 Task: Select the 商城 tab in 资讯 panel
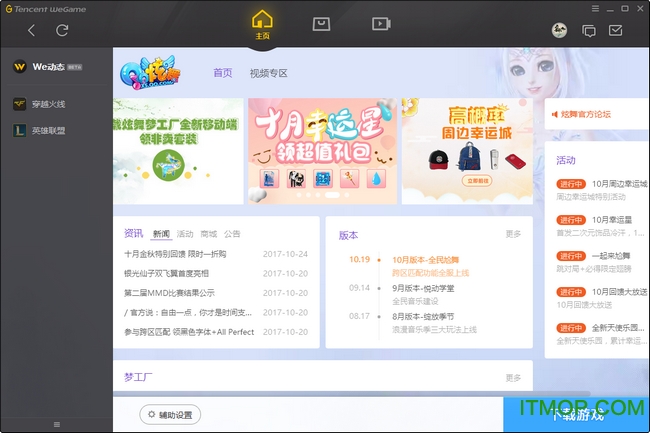209,234
